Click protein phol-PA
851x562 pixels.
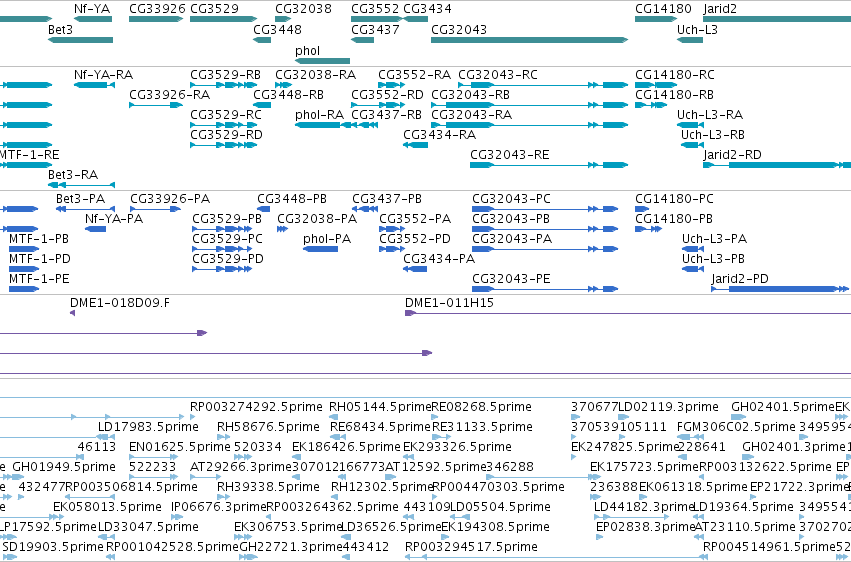coord(327,239)
